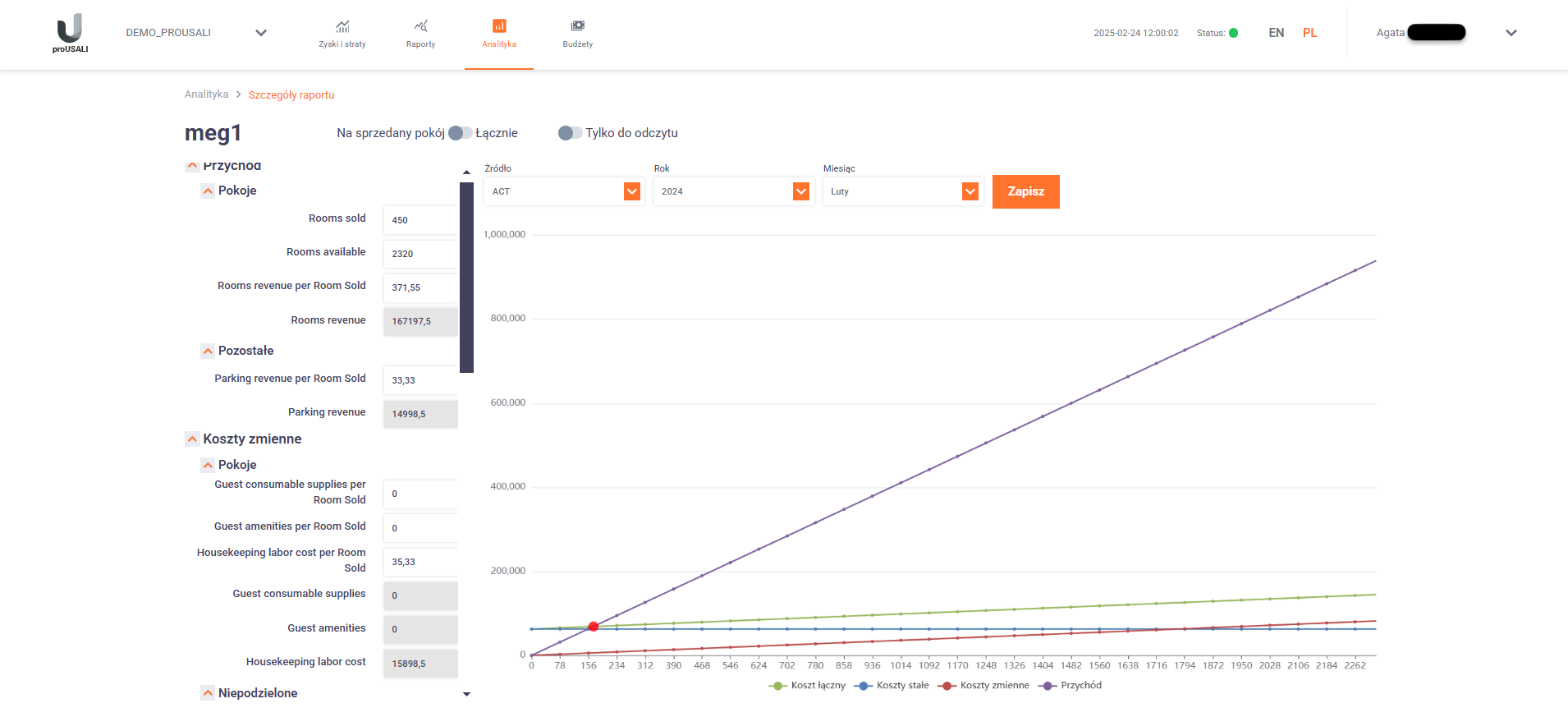Click the meg1 report title
Viewport: 1568px width, 717px height.
213,133
